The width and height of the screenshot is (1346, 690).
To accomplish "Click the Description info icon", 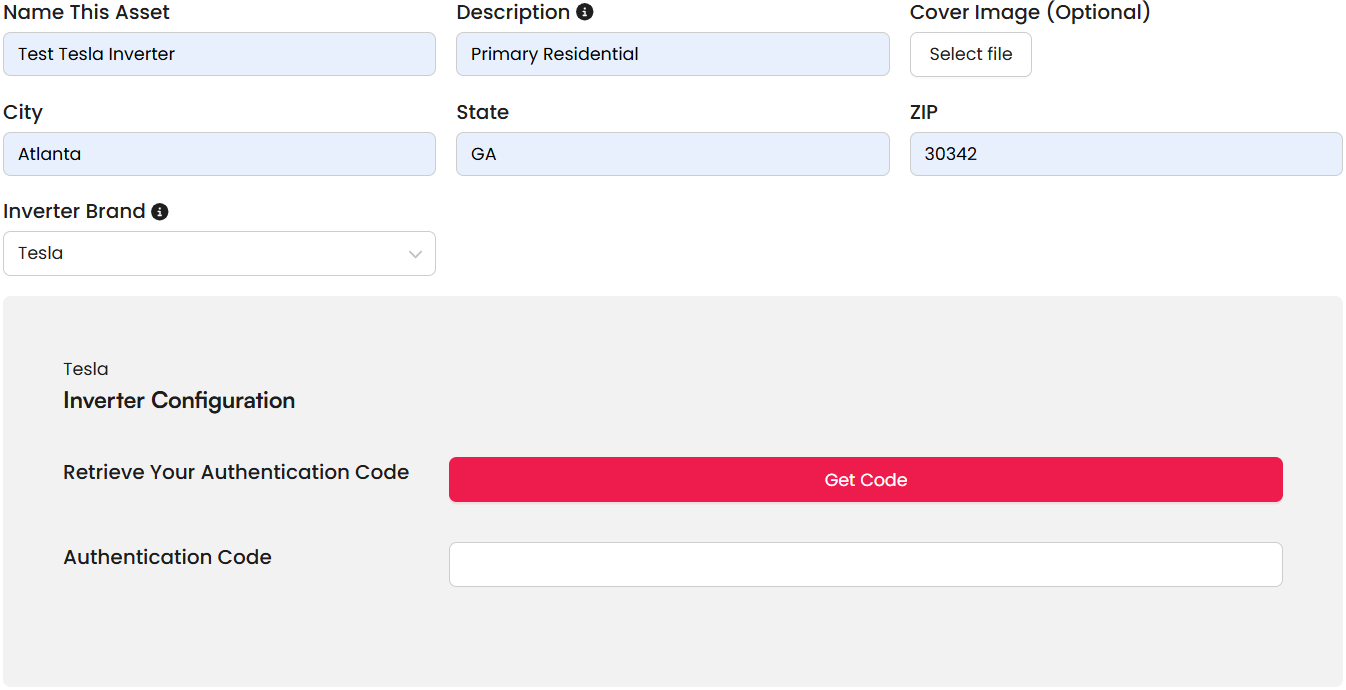I will (x=585, y=12).
